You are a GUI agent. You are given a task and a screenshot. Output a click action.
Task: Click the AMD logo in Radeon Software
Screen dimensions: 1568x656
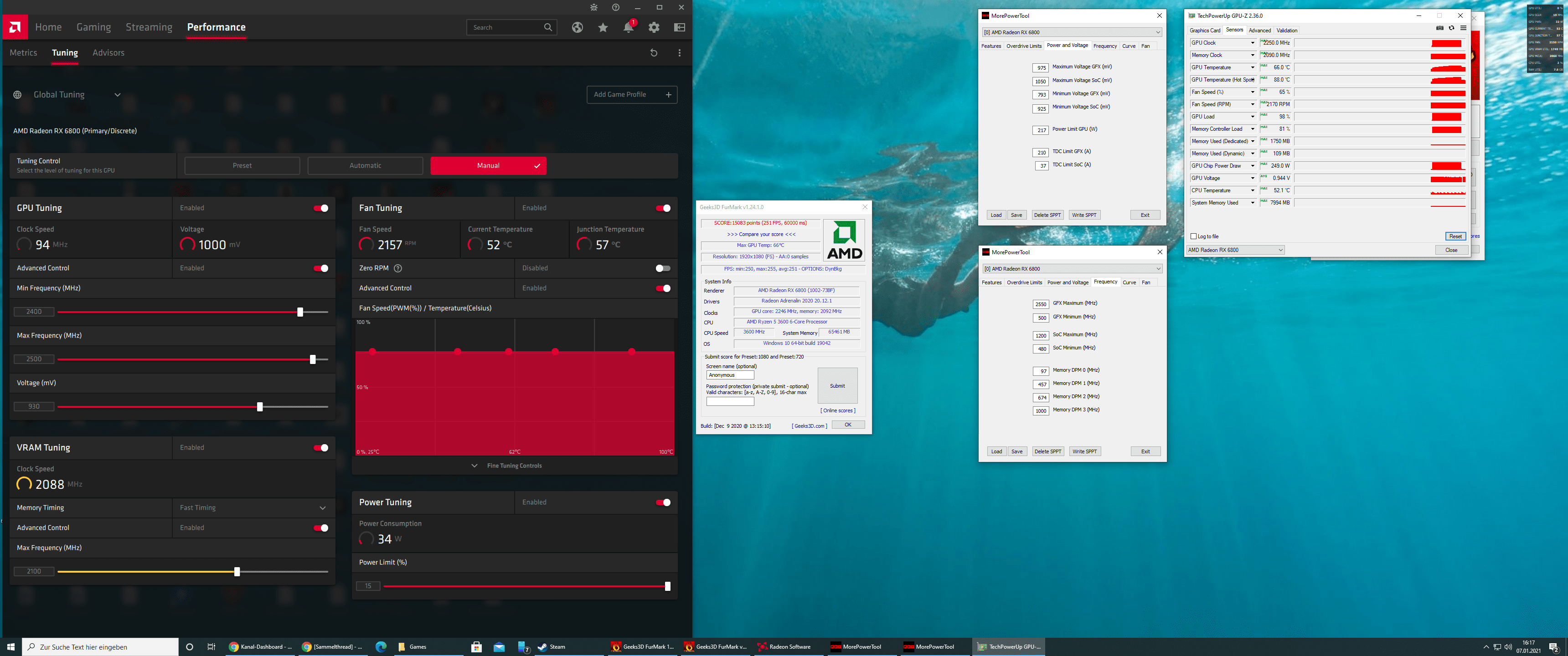tap(15, 27)
